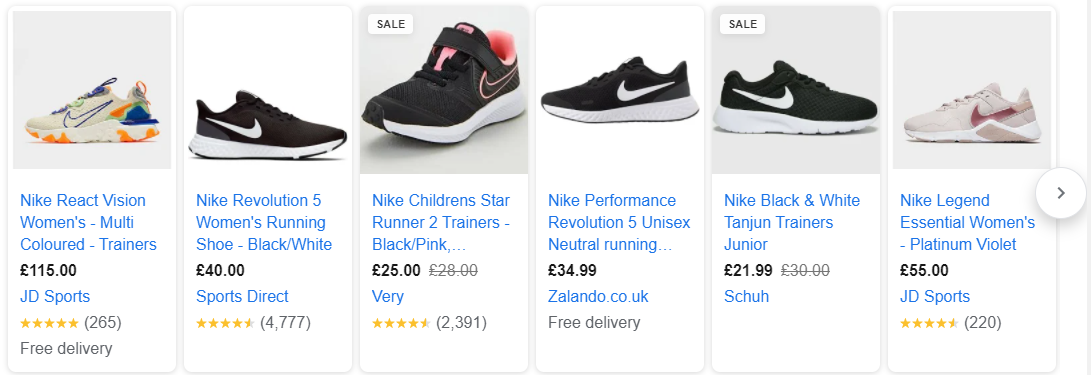Image resolution: width=1091 pixels, height=375 pixels.
Task: Open the Nike Performance Revolution 5 Unisex link
Action: click(619, 223)
